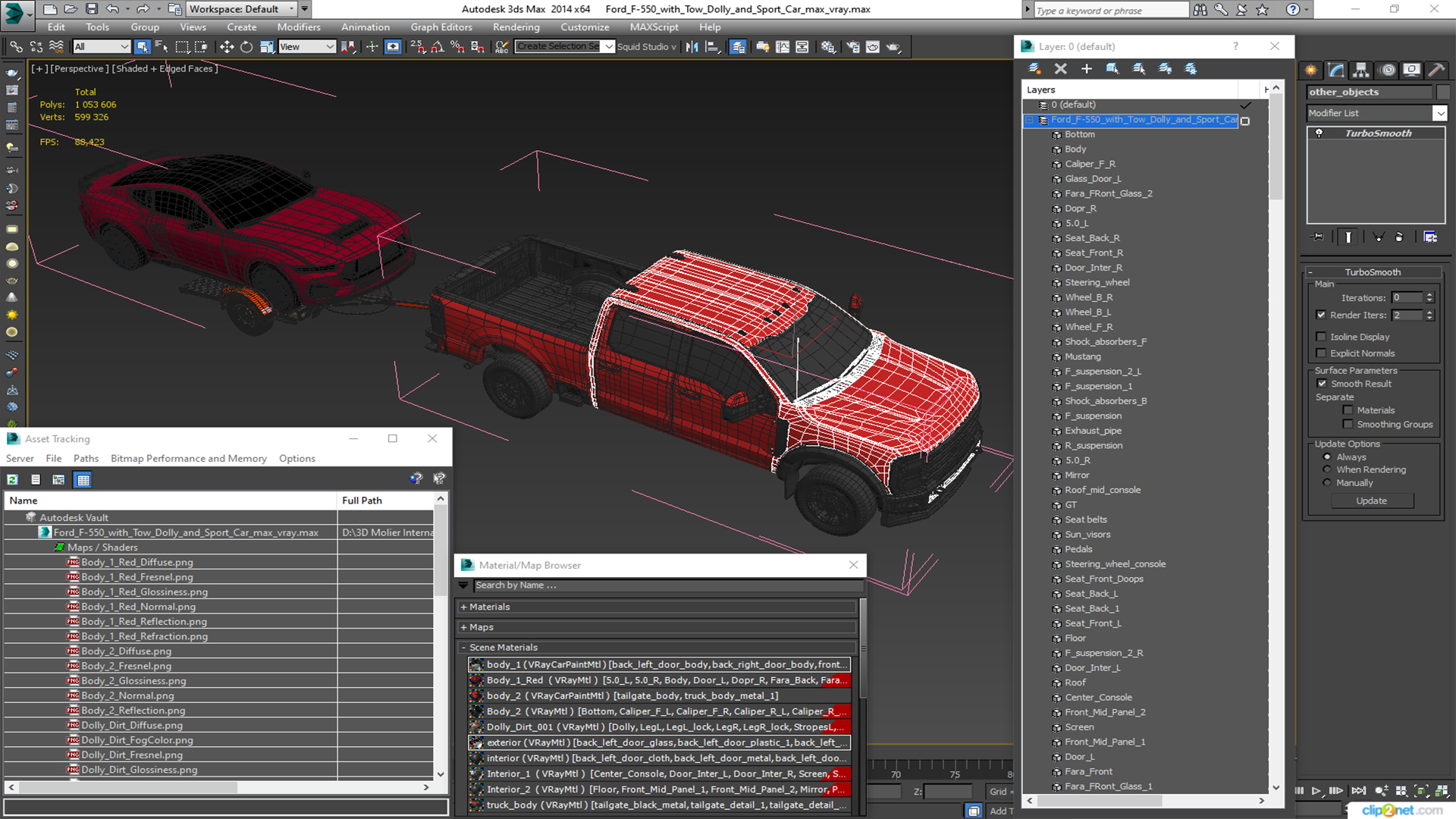Image resolution: width=1456 pixels, height=819 pixels.
Task: Click Search by Name field
Action: point(668,586)
